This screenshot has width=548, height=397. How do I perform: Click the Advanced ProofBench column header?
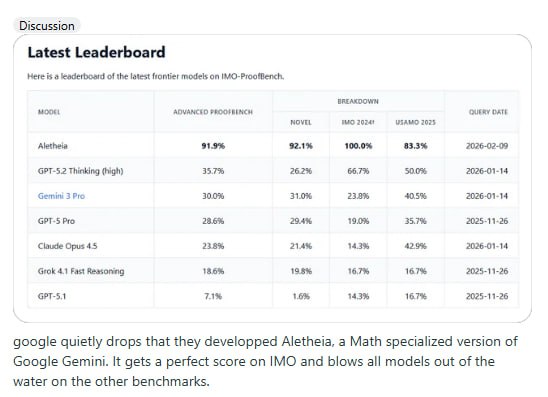213,112
